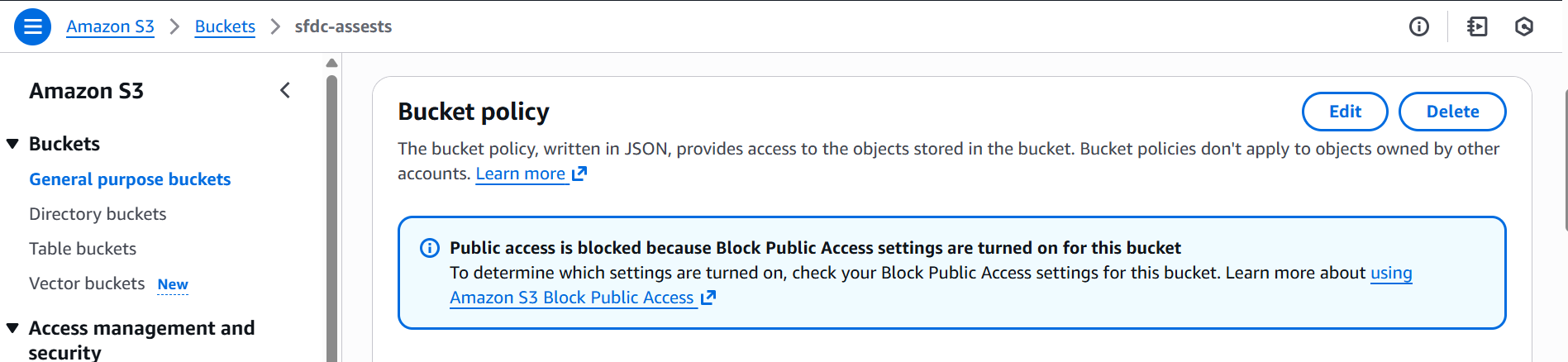Collapse Access management and security section

12,328
